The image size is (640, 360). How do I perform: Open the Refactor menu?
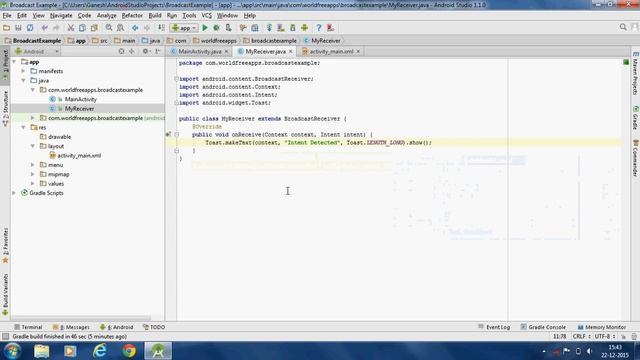pos(132,16)
